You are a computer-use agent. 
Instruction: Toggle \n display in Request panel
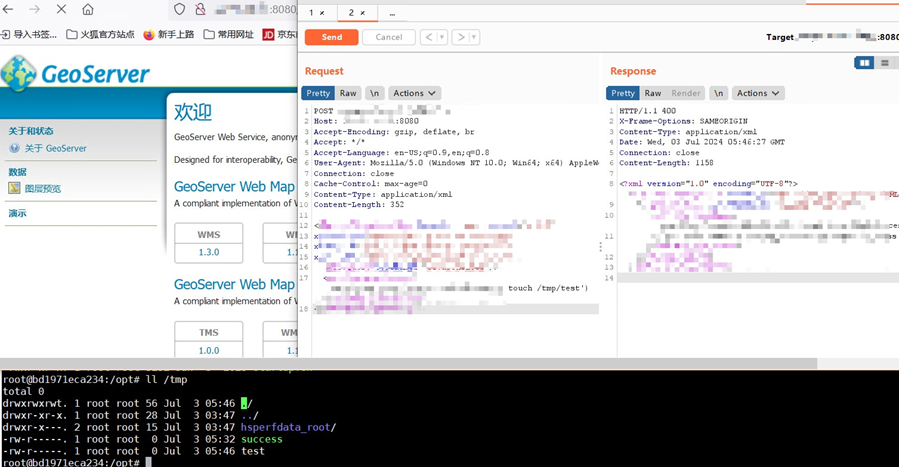[374, 93]
